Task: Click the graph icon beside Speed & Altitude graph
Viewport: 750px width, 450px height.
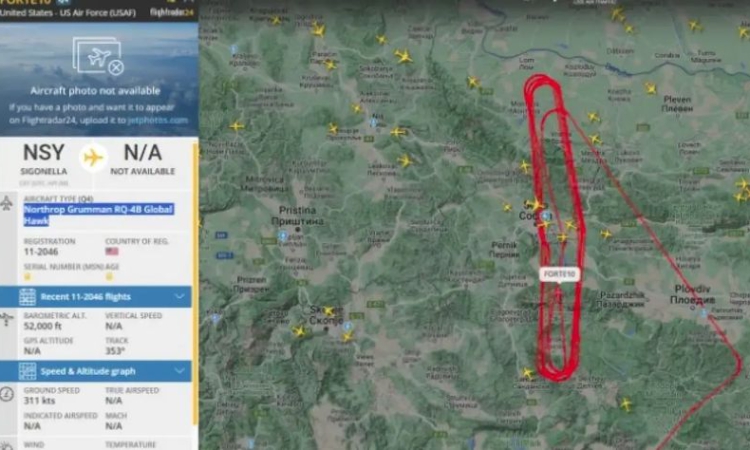Action: [27, 371]
